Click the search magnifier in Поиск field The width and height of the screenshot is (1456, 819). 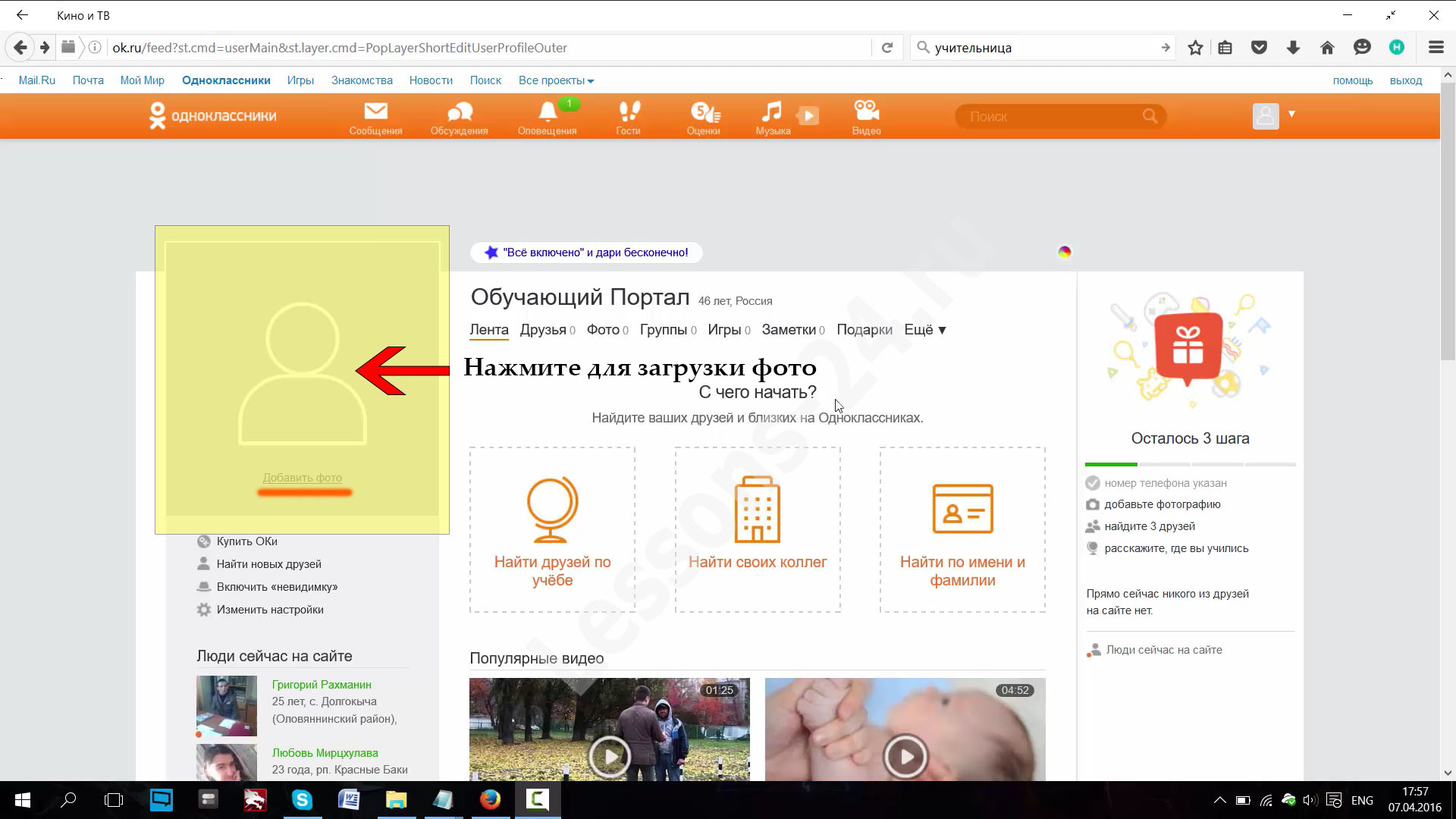click(x=1150, y=116)
